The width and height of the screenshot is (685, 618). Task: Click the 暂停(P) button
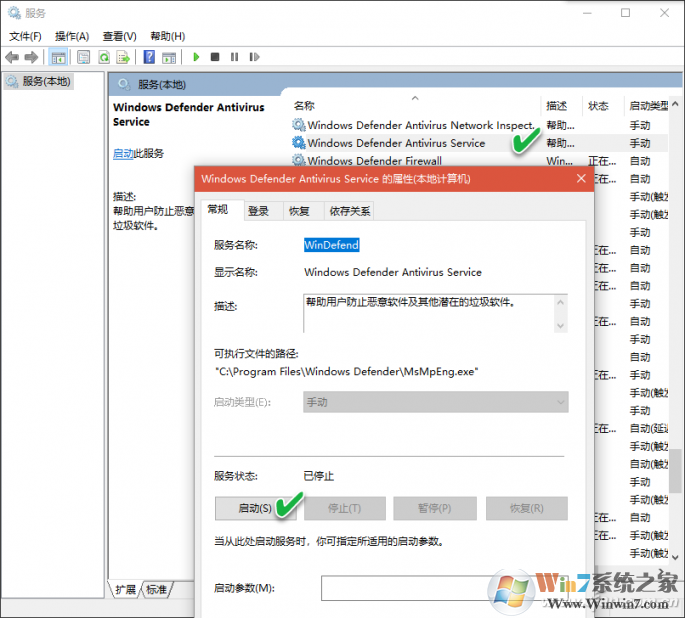[x=435, y=508]
